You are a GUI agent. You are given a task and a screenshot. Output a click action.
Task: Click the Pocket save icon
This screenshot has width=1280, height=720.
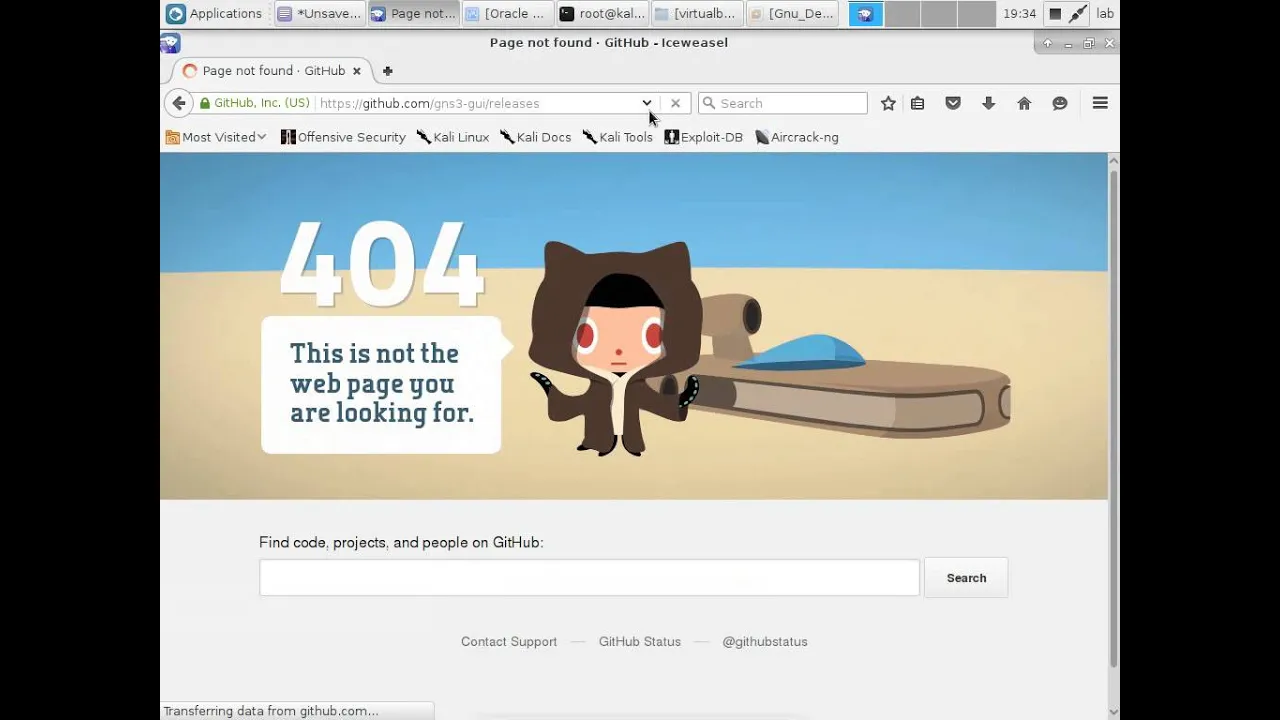coord(953,103)
